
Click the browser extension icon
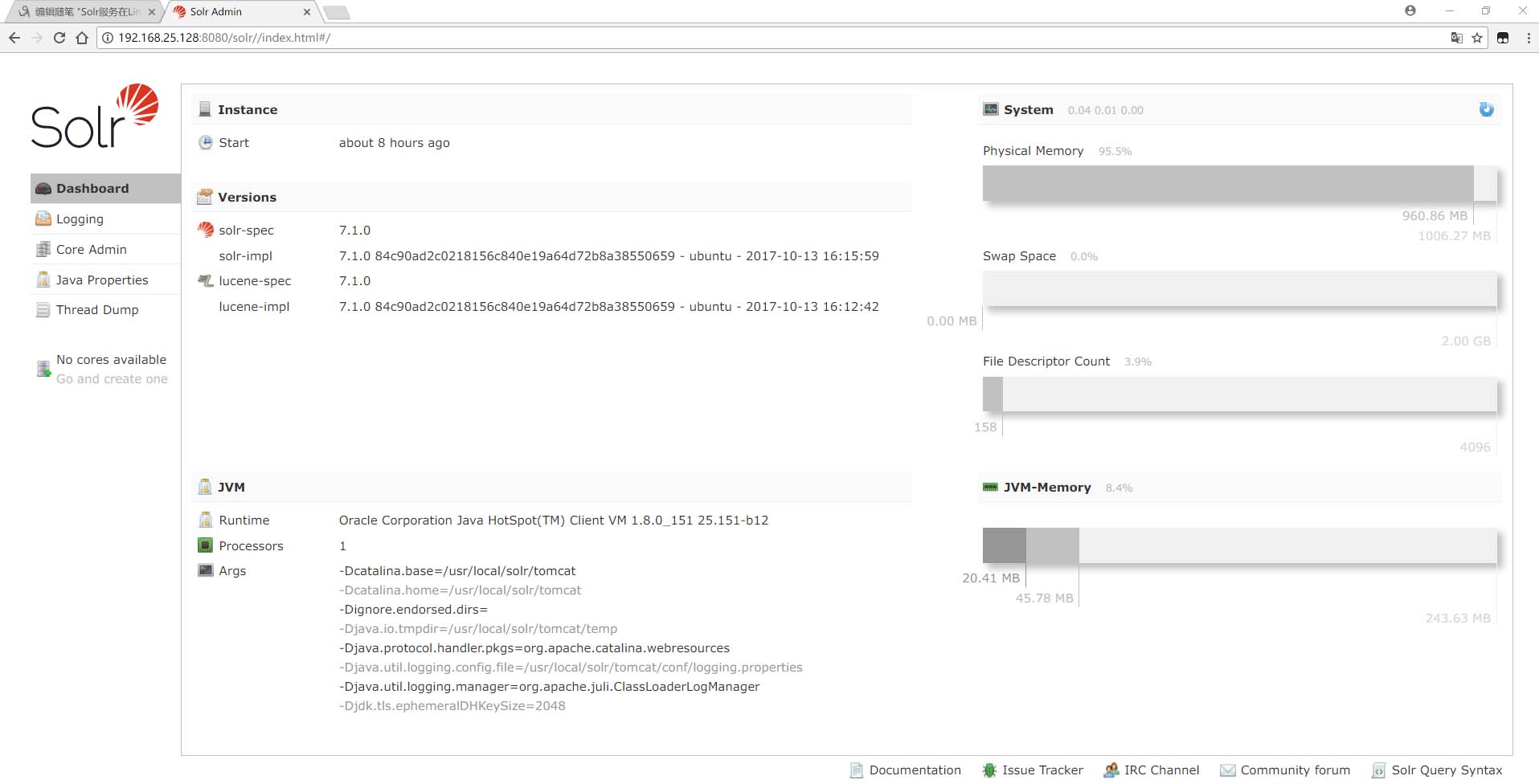coord(1503,38)
